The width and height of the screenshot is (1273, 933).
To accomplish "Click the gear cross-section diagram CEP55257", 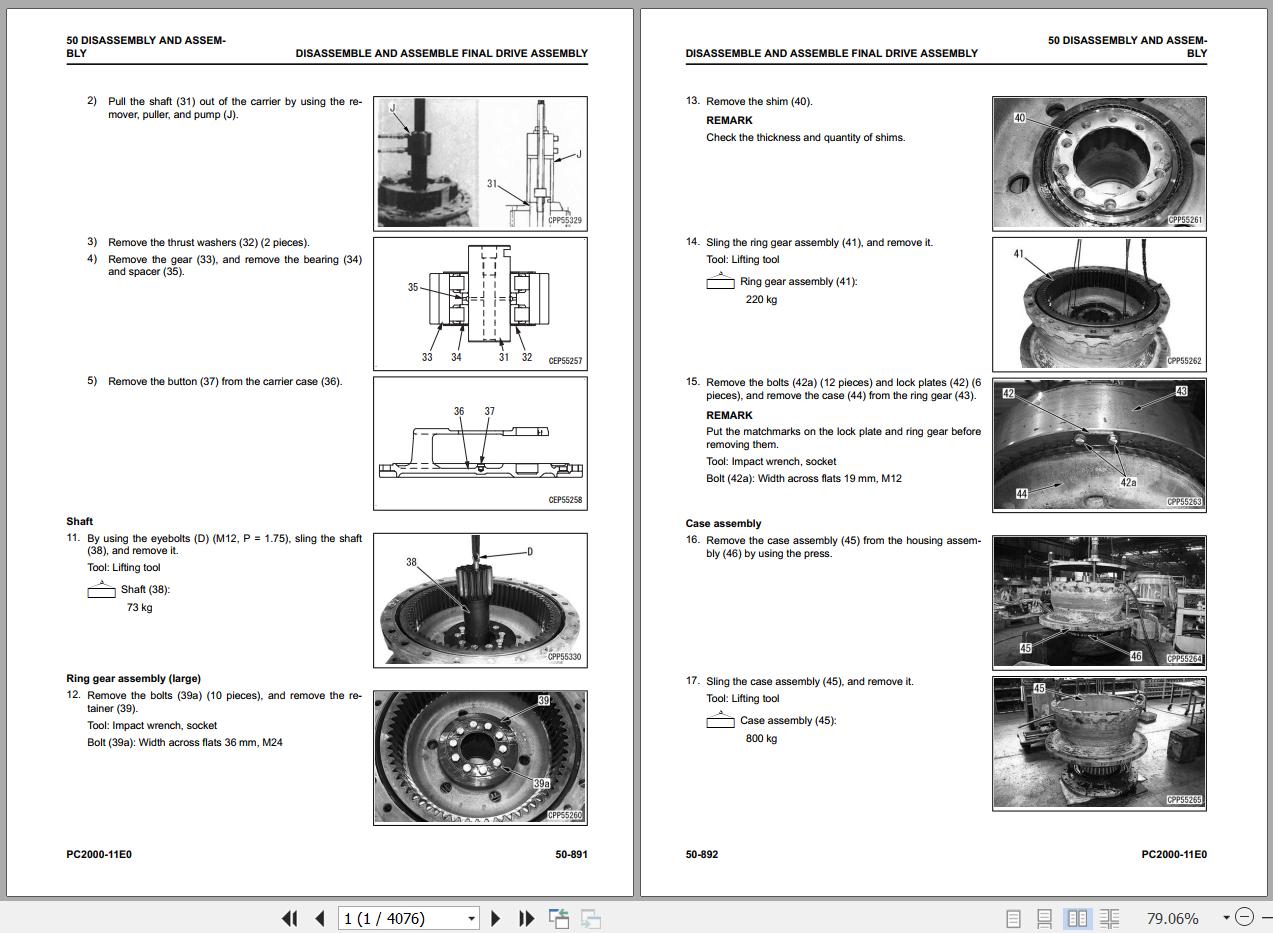I will [x=480, y=303].
